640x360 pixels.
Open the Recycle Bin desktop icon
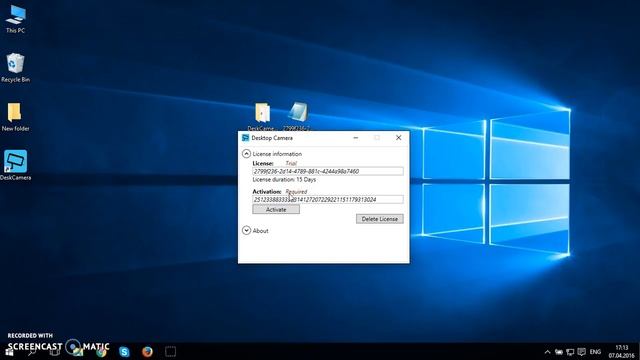pyautogui.click(x=16, y=68)
